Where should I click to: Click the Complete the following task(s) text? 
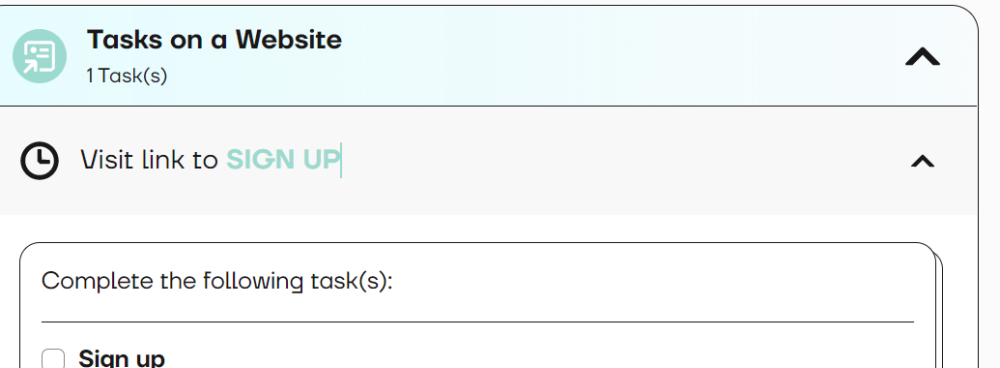pyautogui.click(x=217, y=281)
